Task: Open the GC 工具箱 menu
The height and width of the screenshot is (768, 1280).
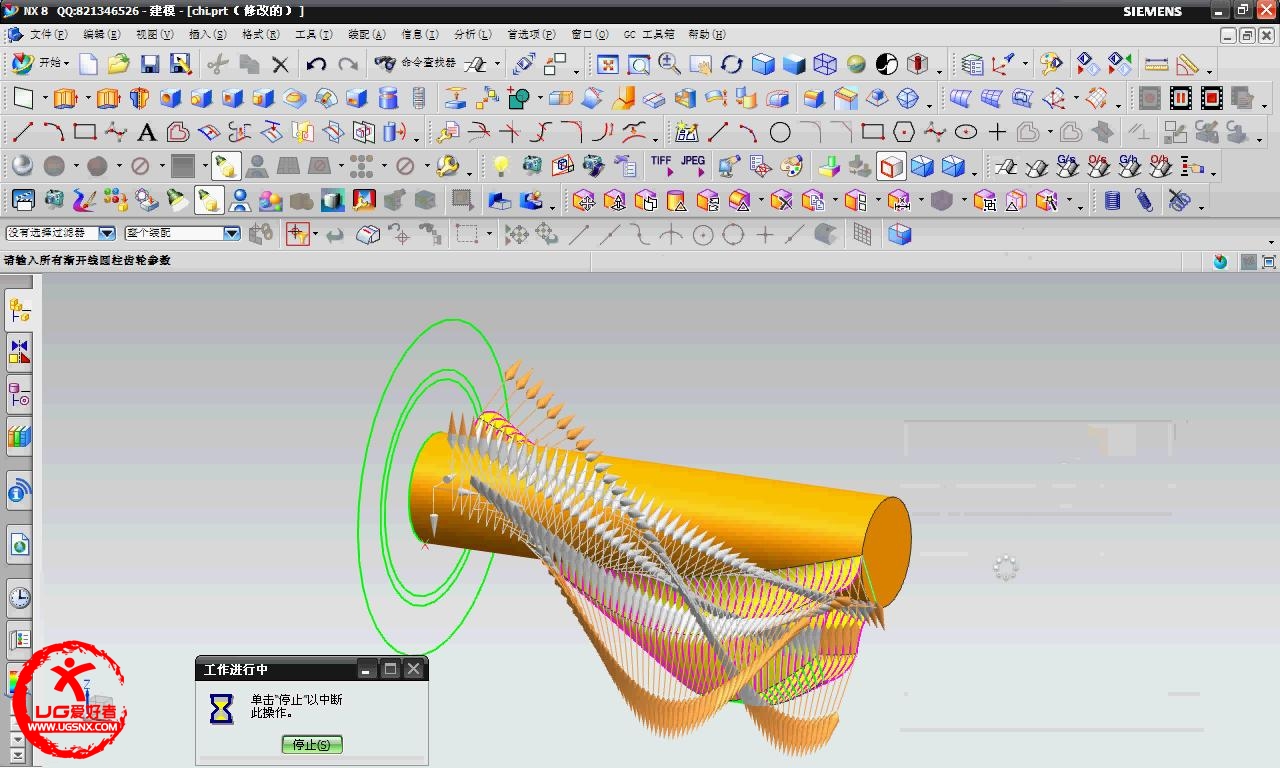Action: tap(649, 34)
